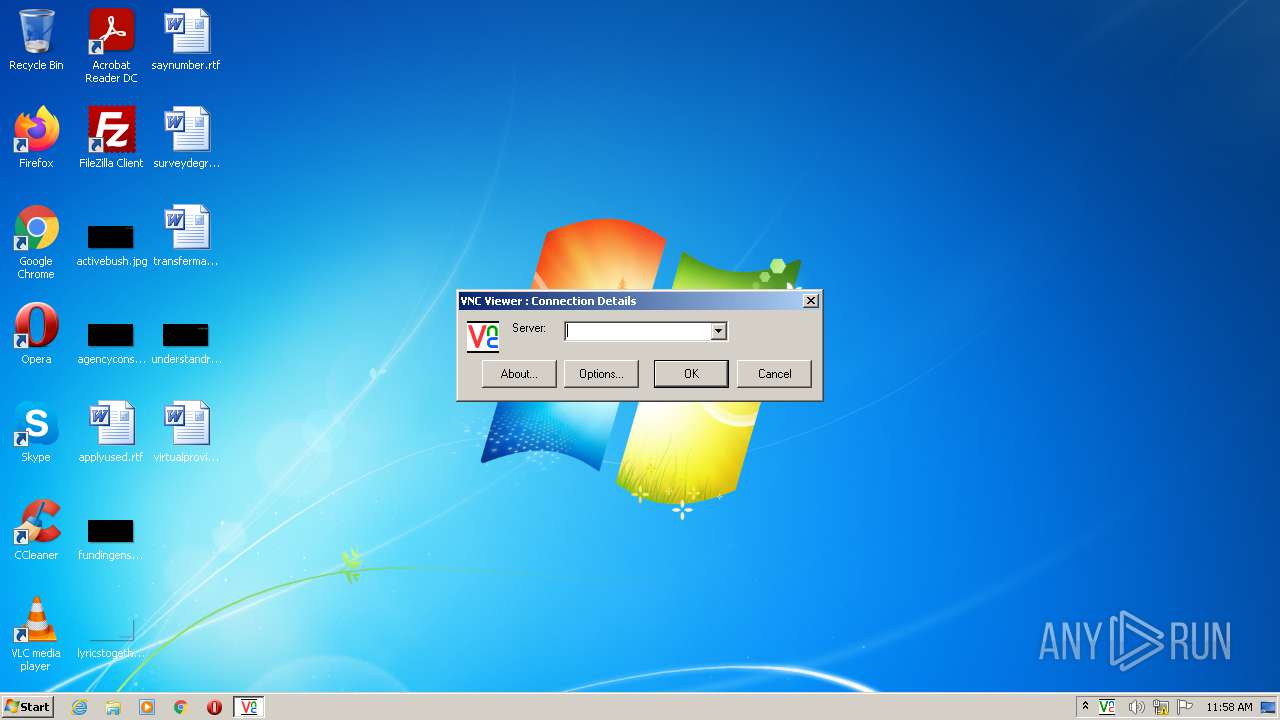Open the volume speaker tray icon

[1136, 707]
